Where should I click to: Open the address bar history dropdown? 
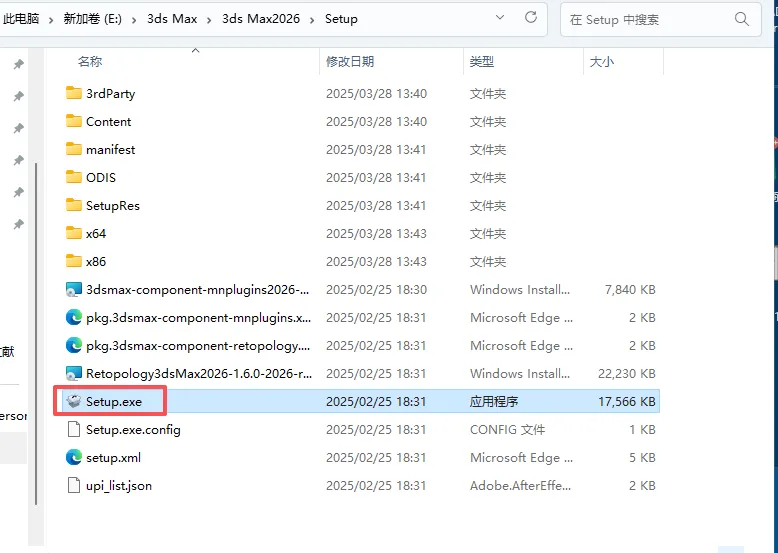500,17
